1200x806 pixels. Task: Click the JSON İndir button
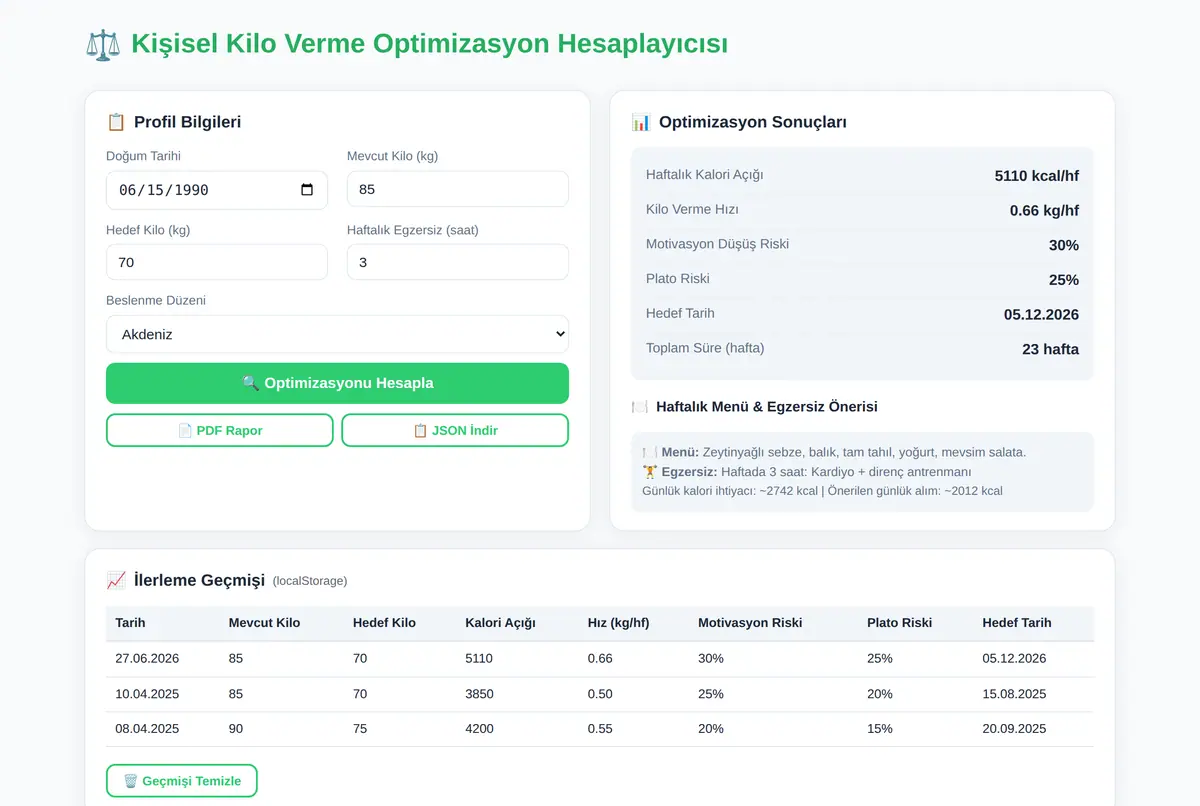[455, 430]
